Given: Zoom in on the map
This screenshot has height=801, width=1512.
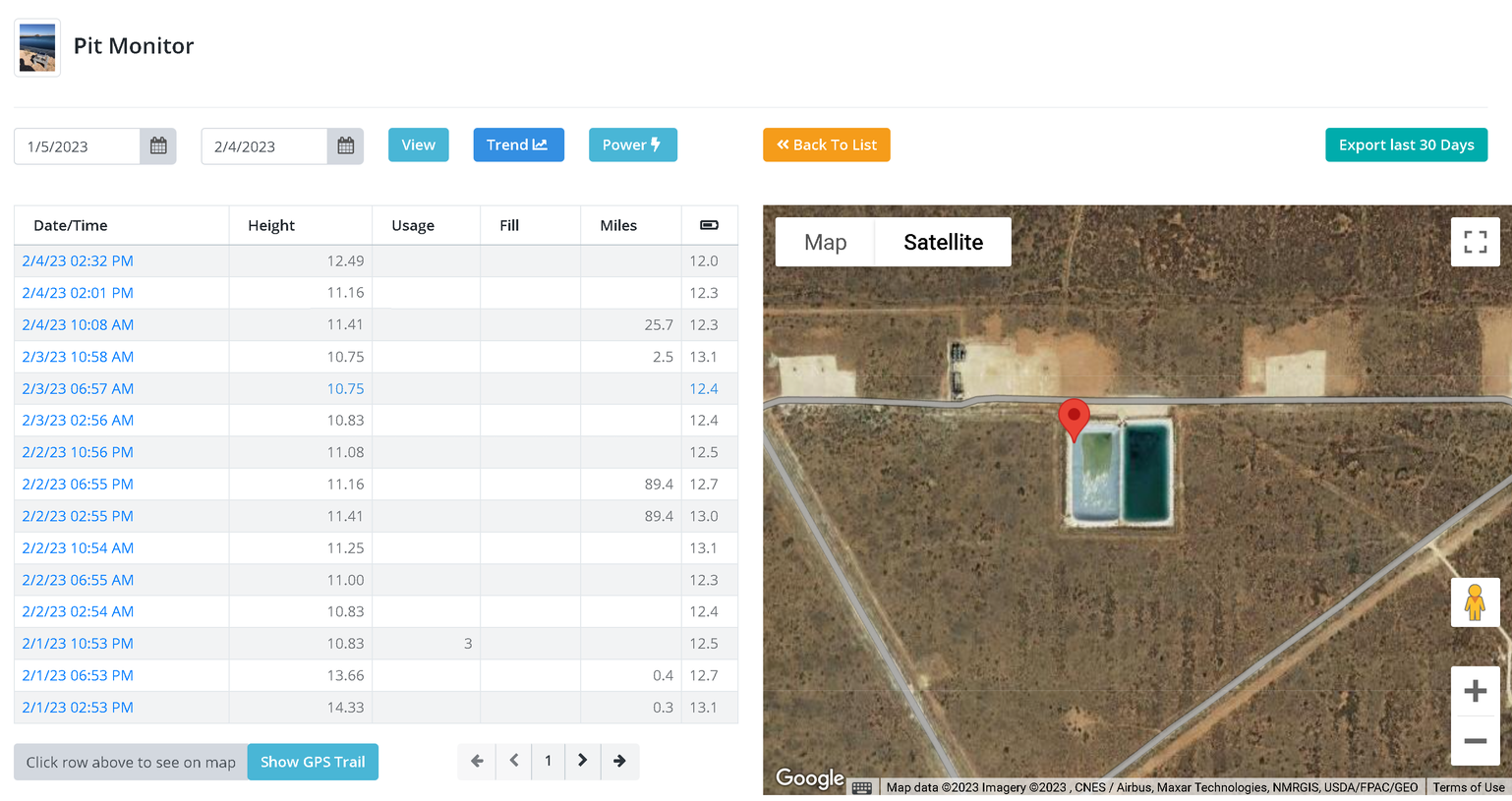Looking at the screenshot, I should [1475, 691].
